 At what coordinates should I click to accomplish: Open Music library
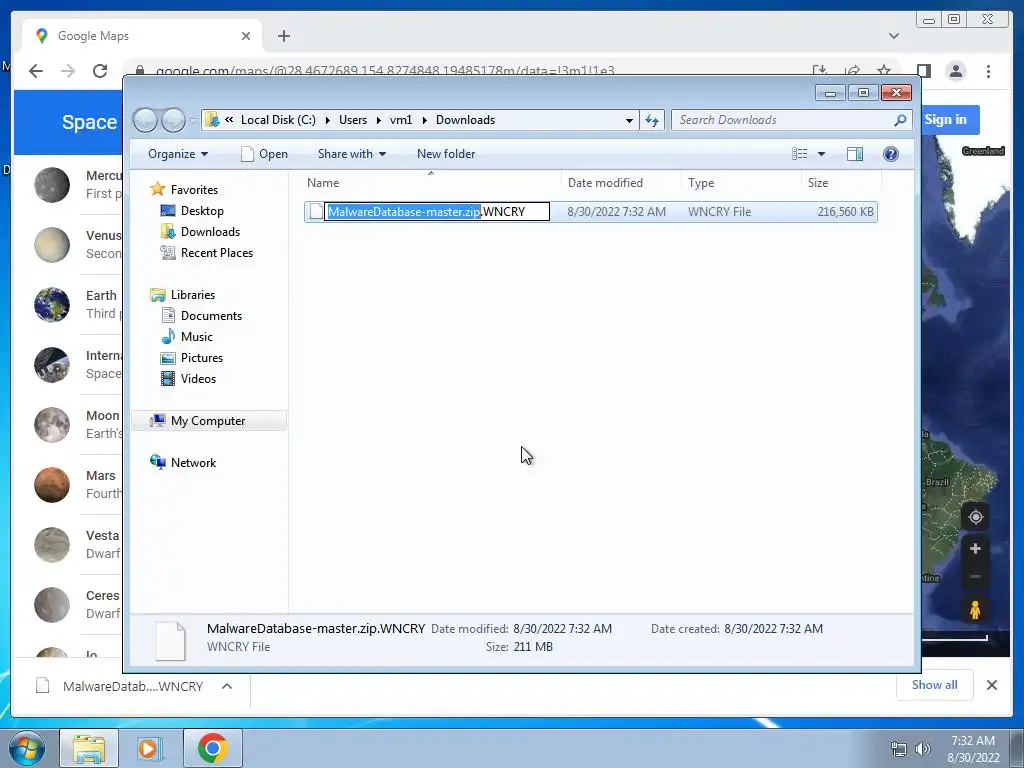[x=196, y=337]
